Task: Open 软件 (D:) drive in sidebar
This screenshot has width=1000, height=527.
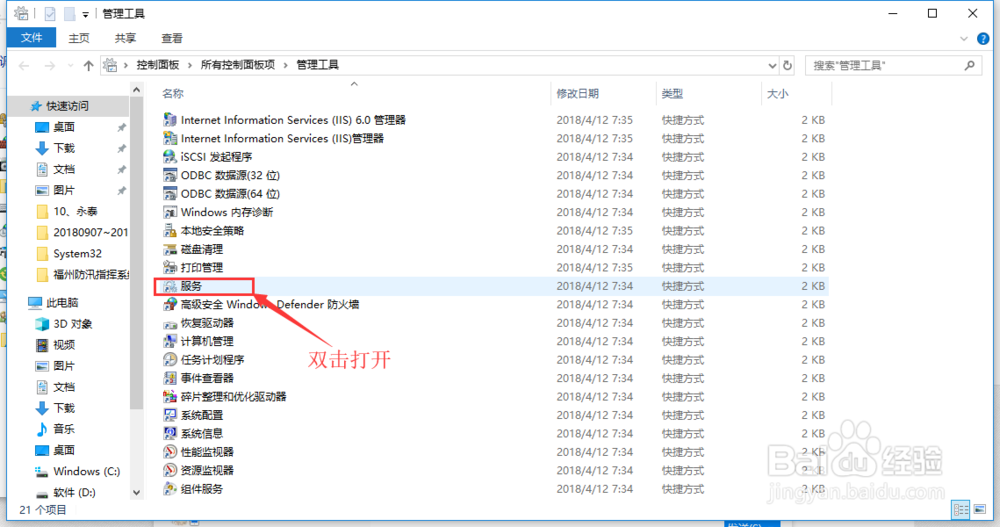Action: click(x=74, y=493)
